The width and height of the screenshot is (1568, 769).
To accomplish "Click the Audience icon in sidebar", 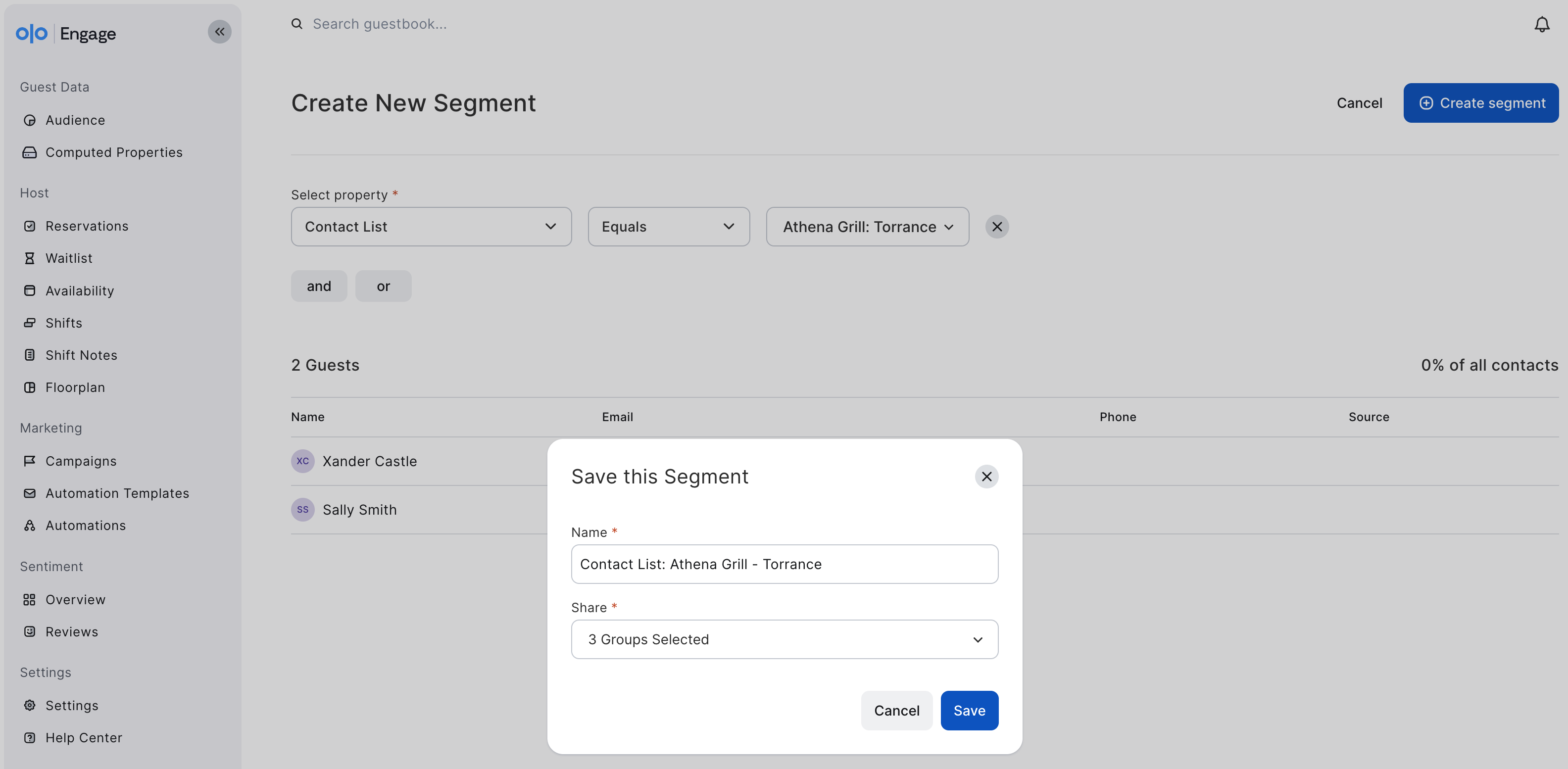I will pyautogui.click(x=29, y=120).
